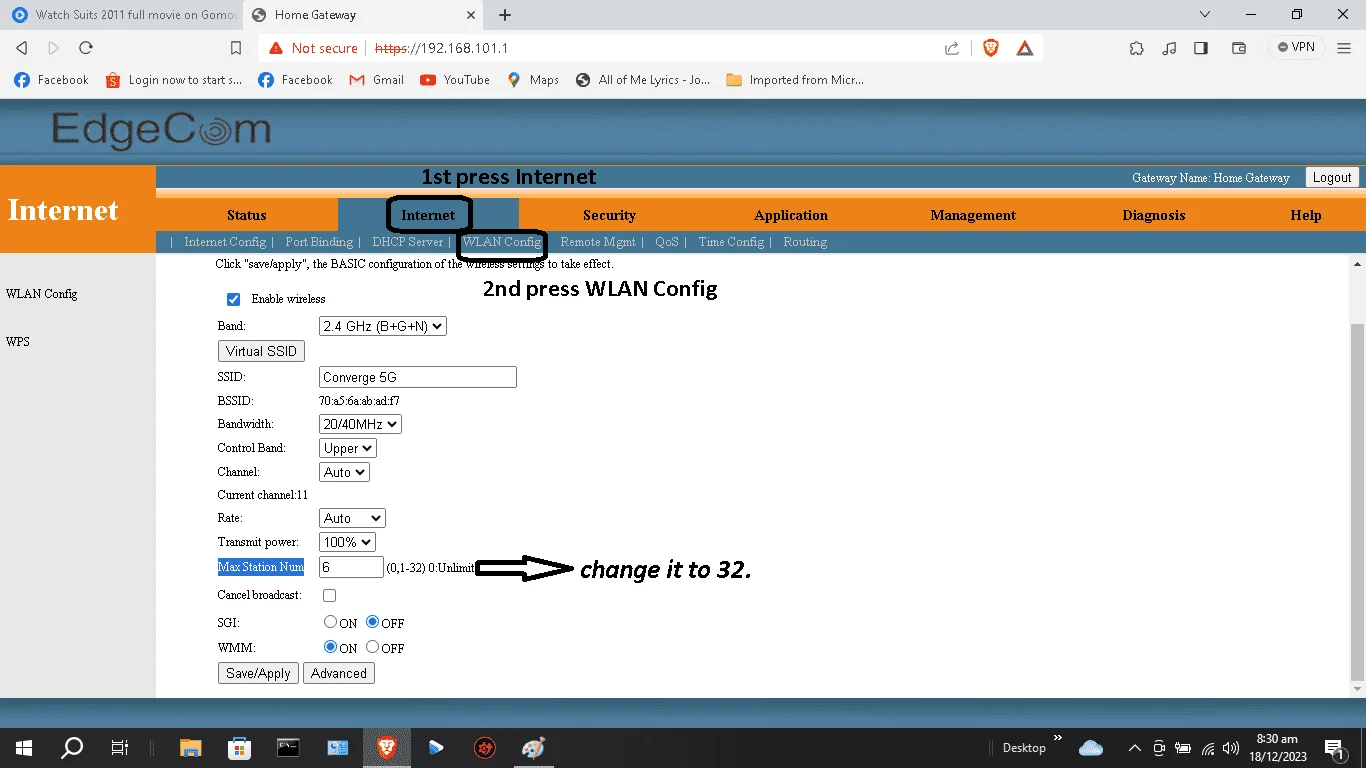1366x768 pixels.
Task: Open the Brave Shields lion icon
Action: [991, 48]
